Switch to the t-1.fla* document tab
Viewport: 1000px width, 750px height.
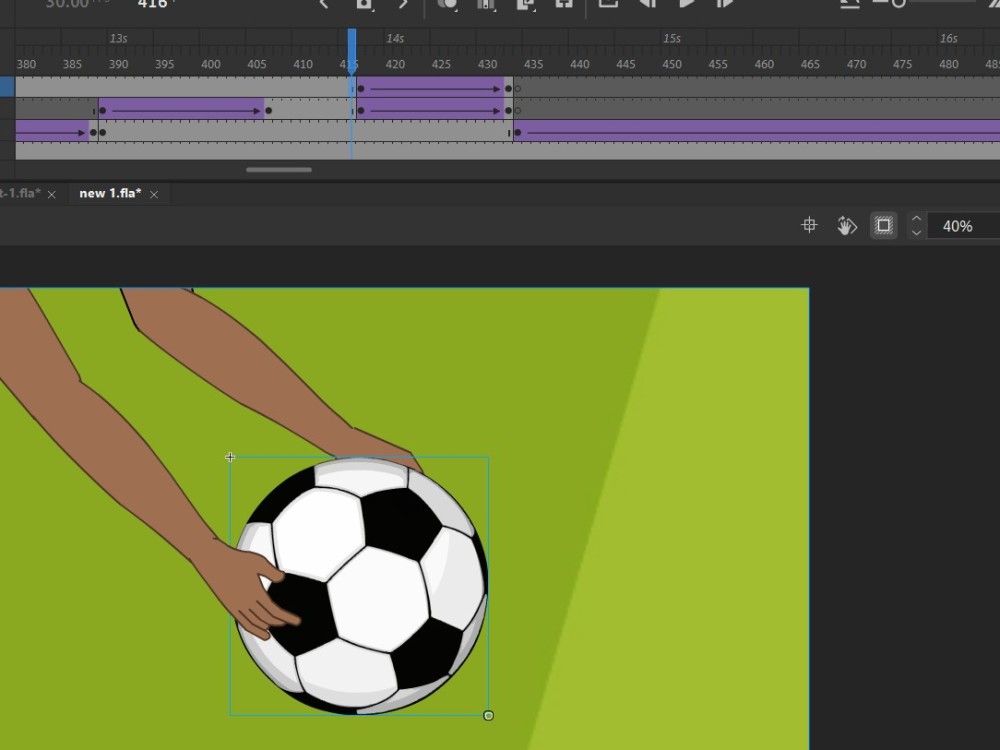pos(20,193)
